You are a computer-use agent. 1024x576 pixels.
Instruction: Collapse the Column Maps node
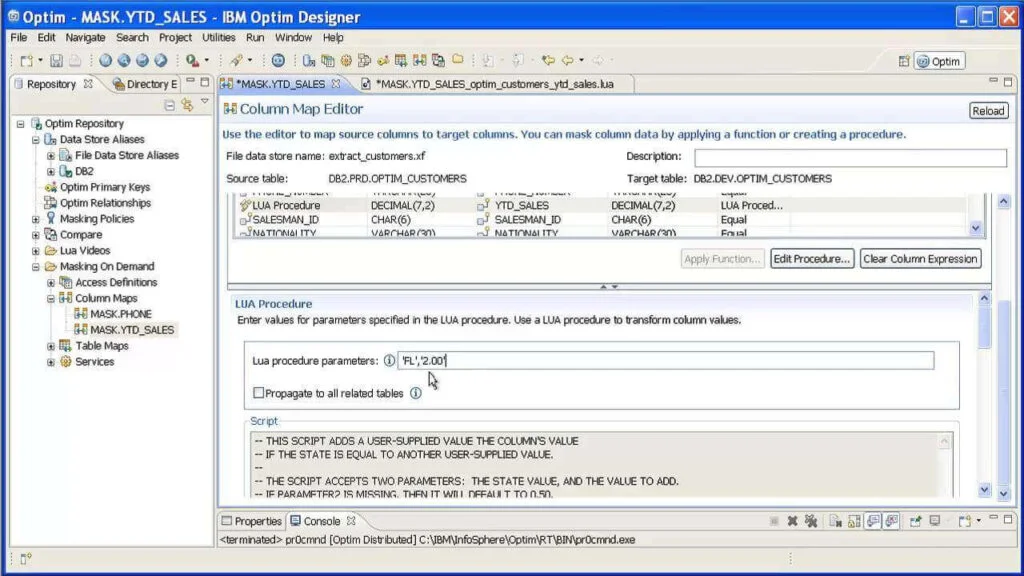pyautogui.click(x=51, y=298)
